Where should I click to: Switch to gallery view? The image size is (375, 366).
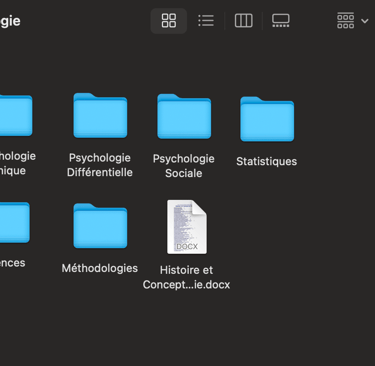click(x=281, y=21)
